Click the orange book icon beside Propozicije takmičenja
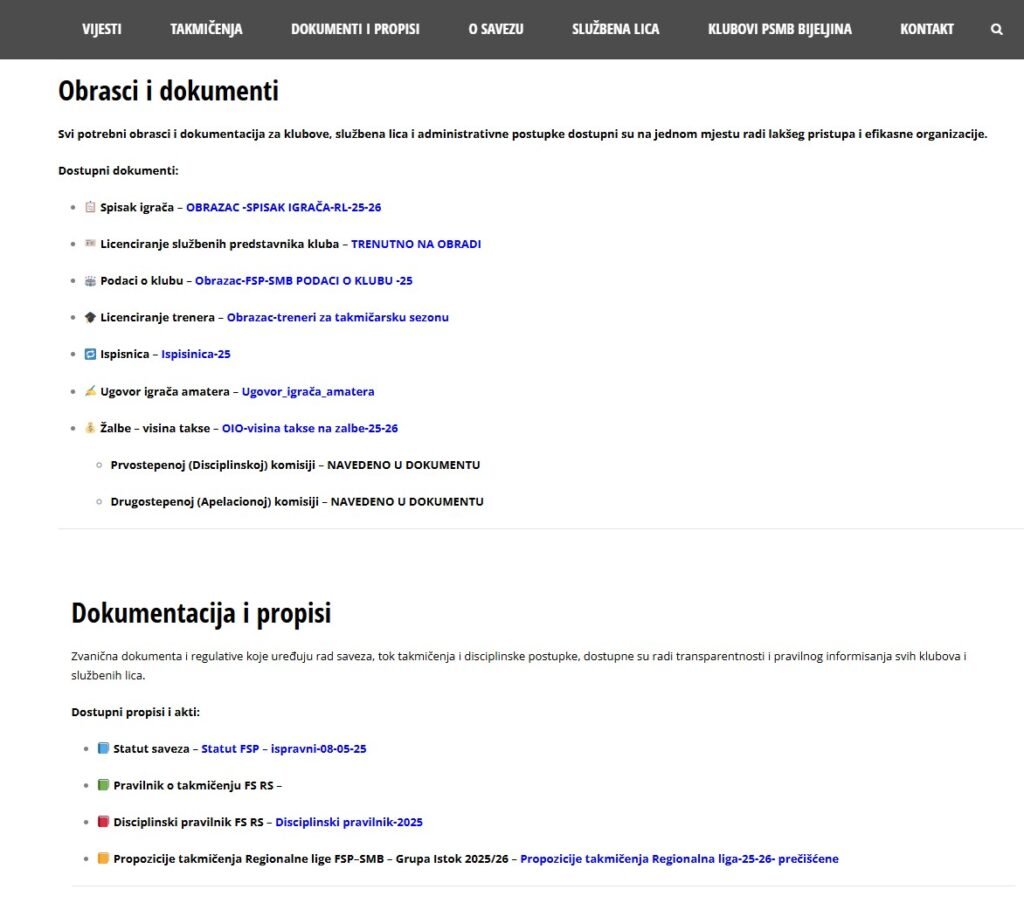 click(x=103, y=858)
